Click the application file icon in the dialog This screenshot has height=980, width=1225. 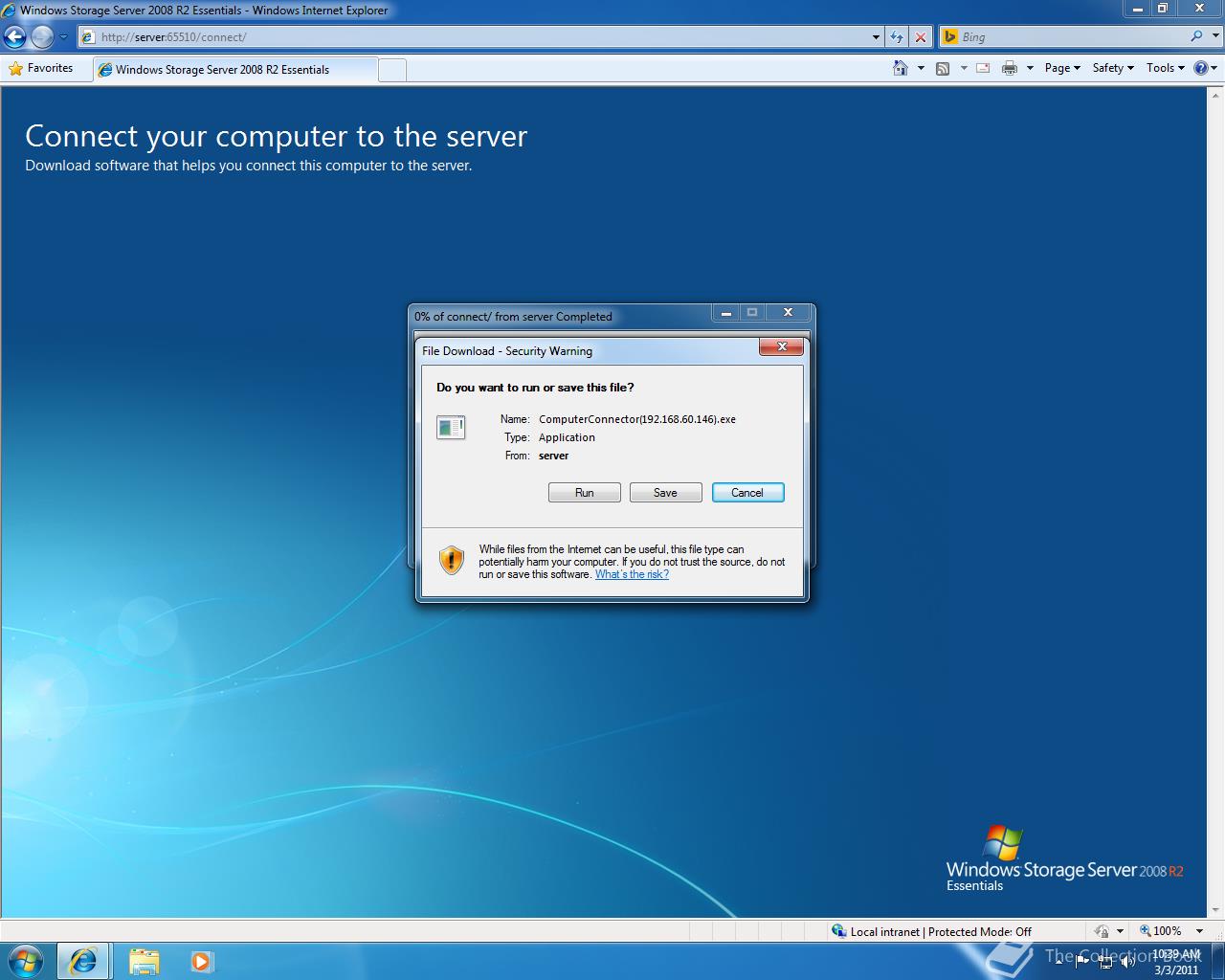click(451, 427)
